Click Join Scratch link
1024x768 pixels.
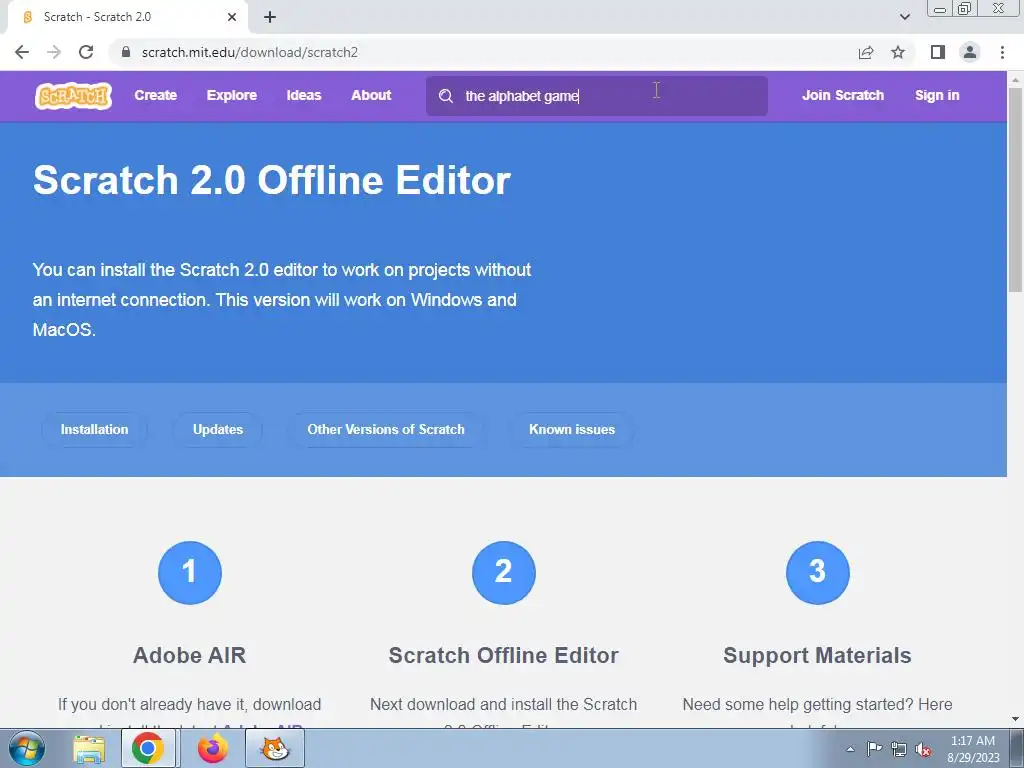pyautogui.click(x=842, y=95)
